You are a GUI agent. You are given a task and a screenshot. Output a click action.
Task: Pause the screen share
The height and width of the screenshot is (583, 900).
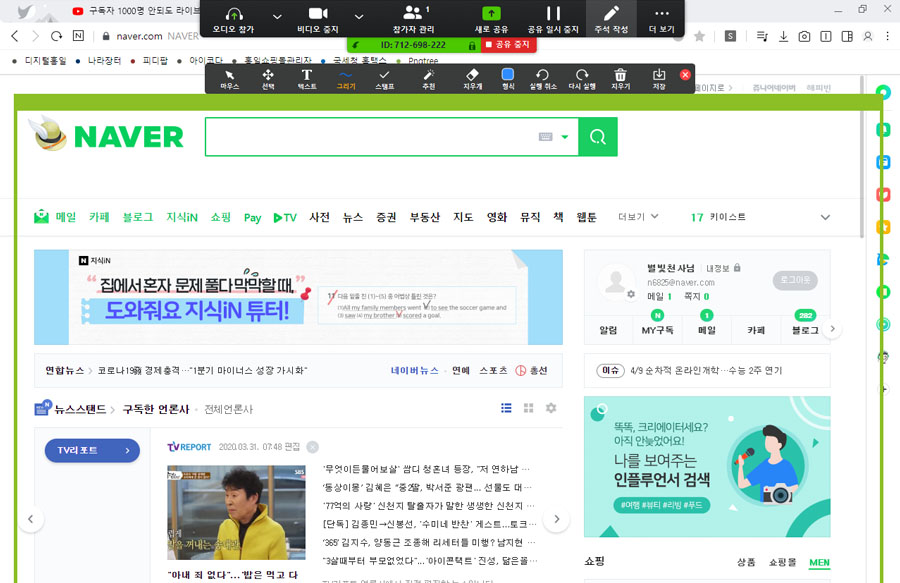[553, 19]
